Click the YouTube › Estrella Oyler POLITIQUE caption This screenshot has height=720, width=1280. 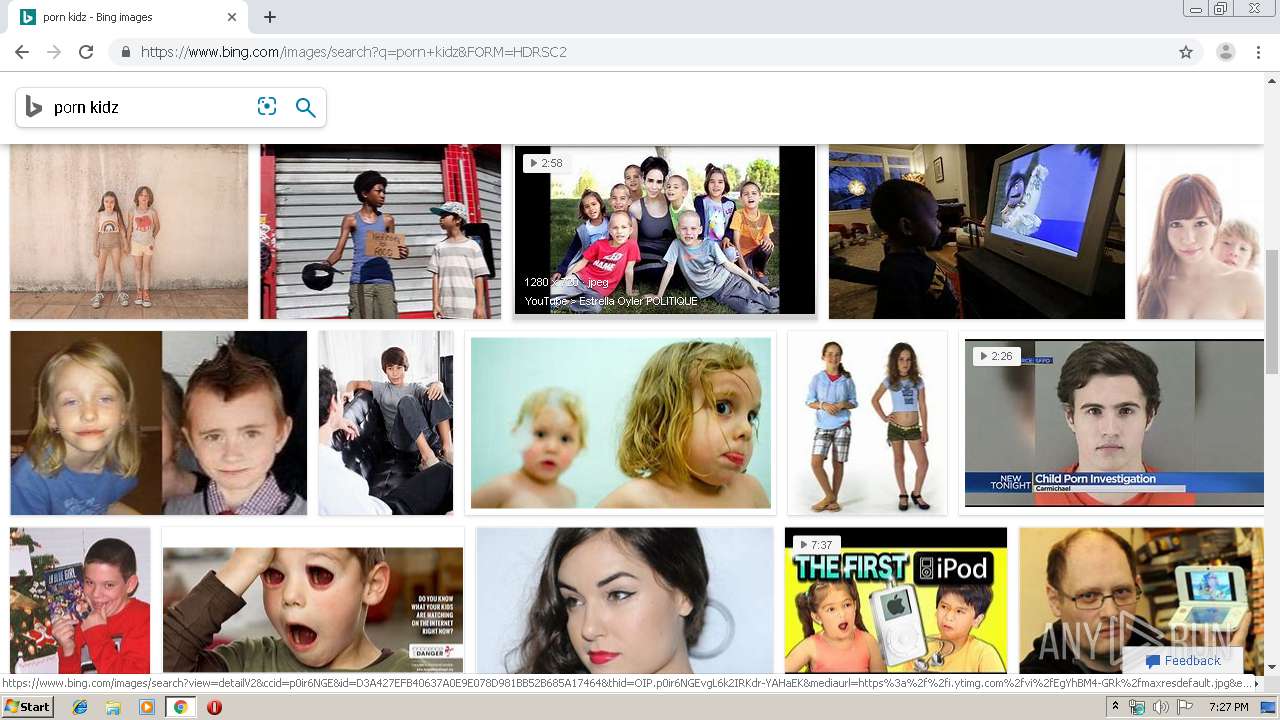[611, 301]
